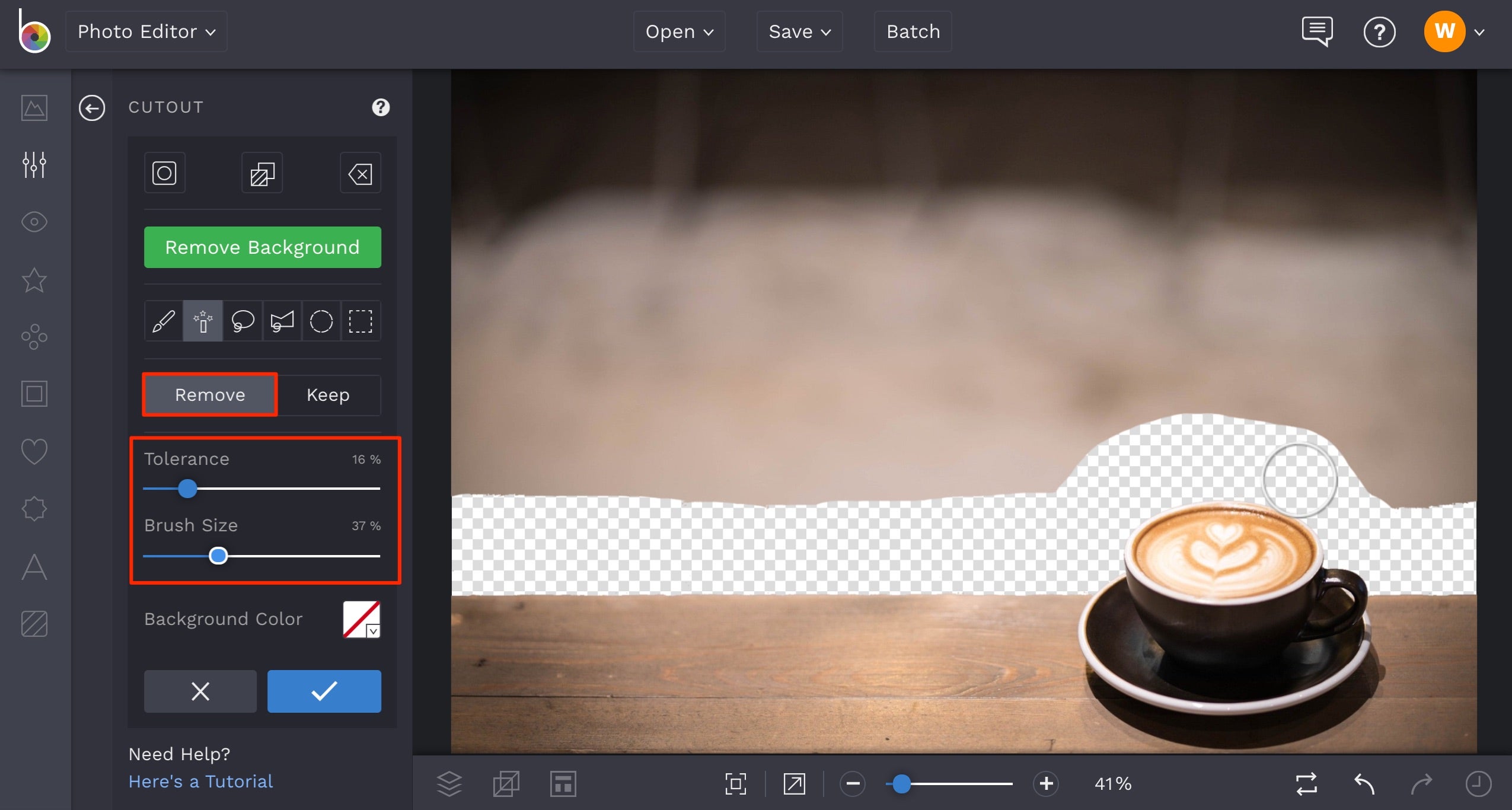Select the rectangular marquee selection tool
Viewport: 1512px width, 810px height.
click(x=361, y=321)
